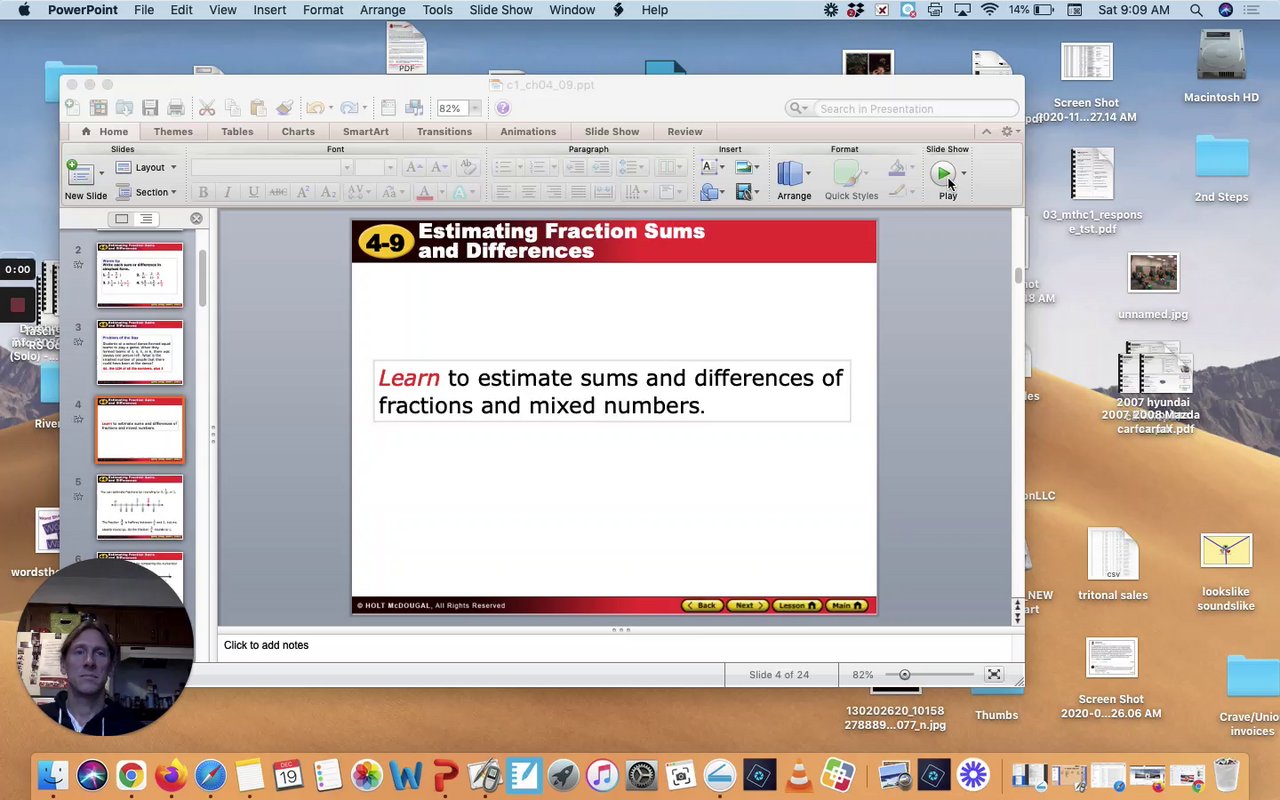Close the slide thumbnail pane
Image resolution: width=1280 pixels, height=800 pixels.
tap(196, 218)
